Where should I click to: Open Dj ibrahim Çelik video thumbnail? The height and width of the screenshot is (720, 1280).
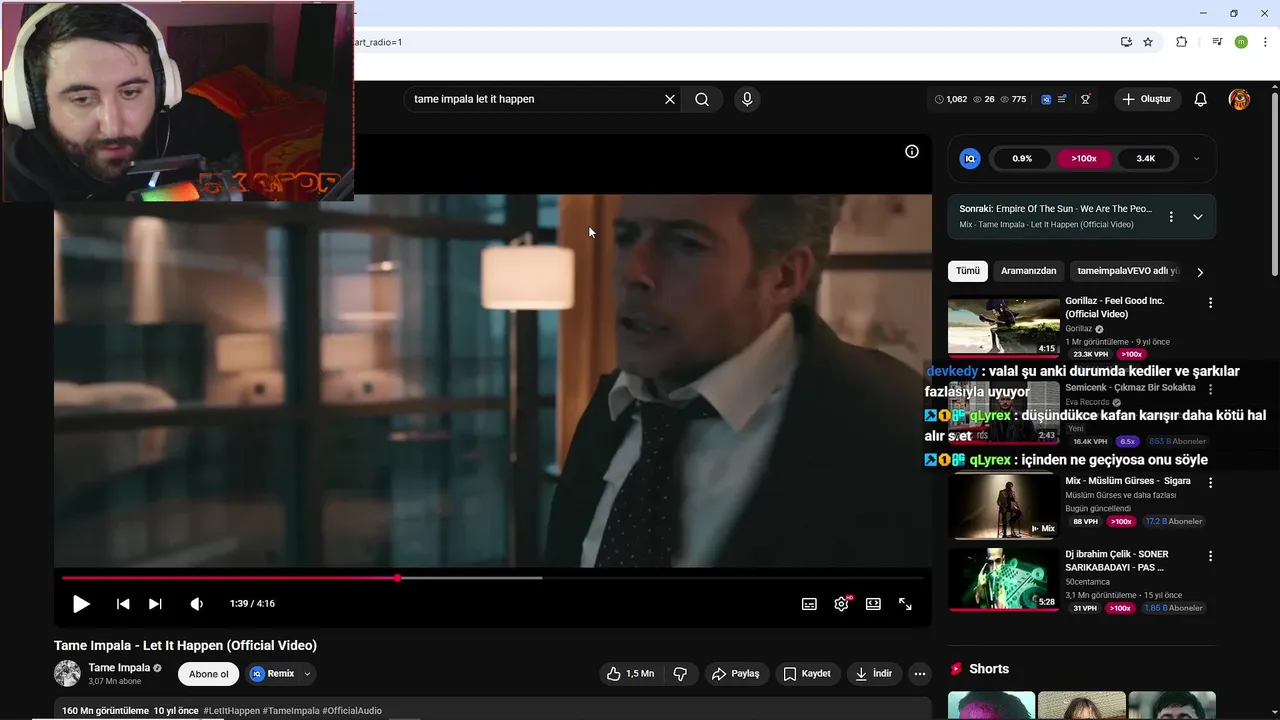click(x=1004, y=580)
